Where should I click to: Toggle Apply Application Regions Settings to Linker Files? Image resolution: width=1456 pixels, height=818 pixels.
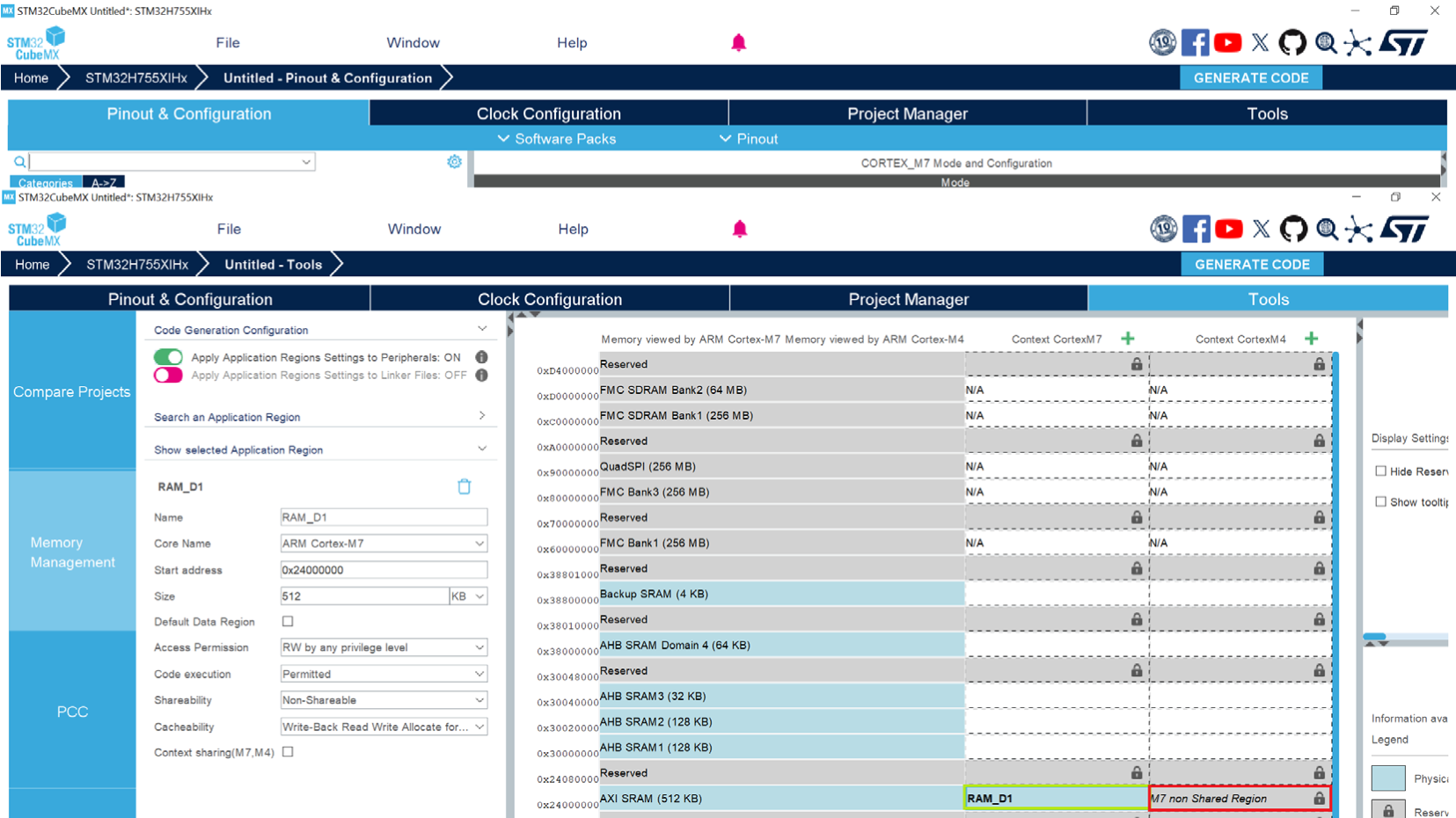click(x=168, y=376)
